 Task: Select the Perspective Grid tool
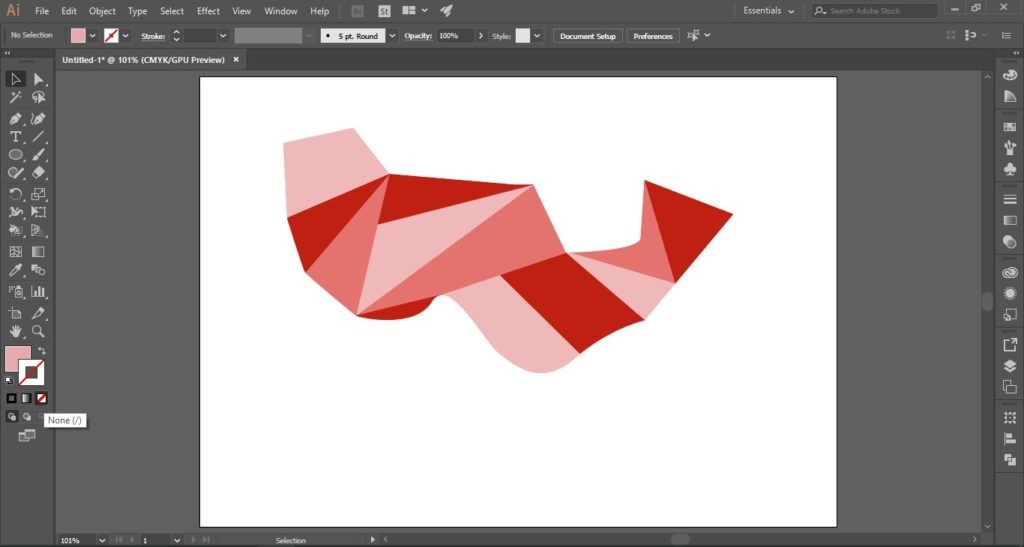[x=39, y=230]
